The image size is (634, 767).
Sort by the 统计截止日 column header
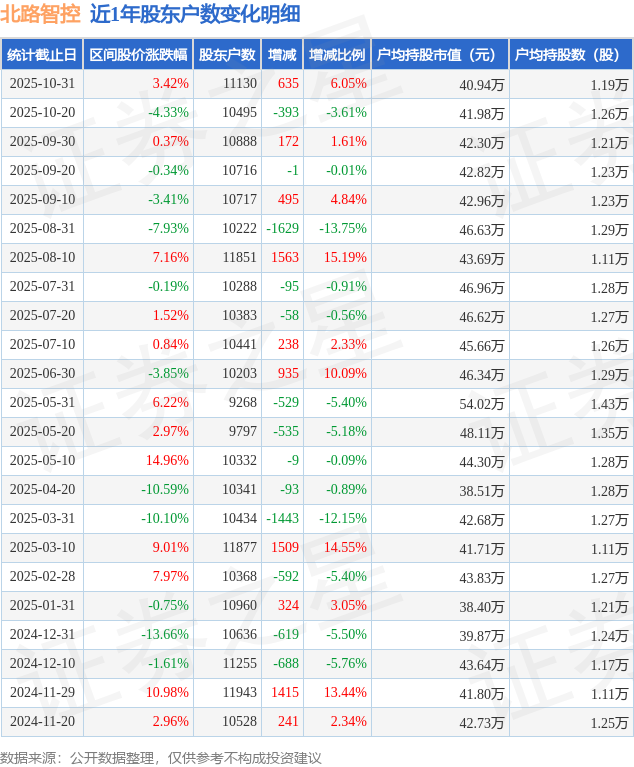pos(41,55)
